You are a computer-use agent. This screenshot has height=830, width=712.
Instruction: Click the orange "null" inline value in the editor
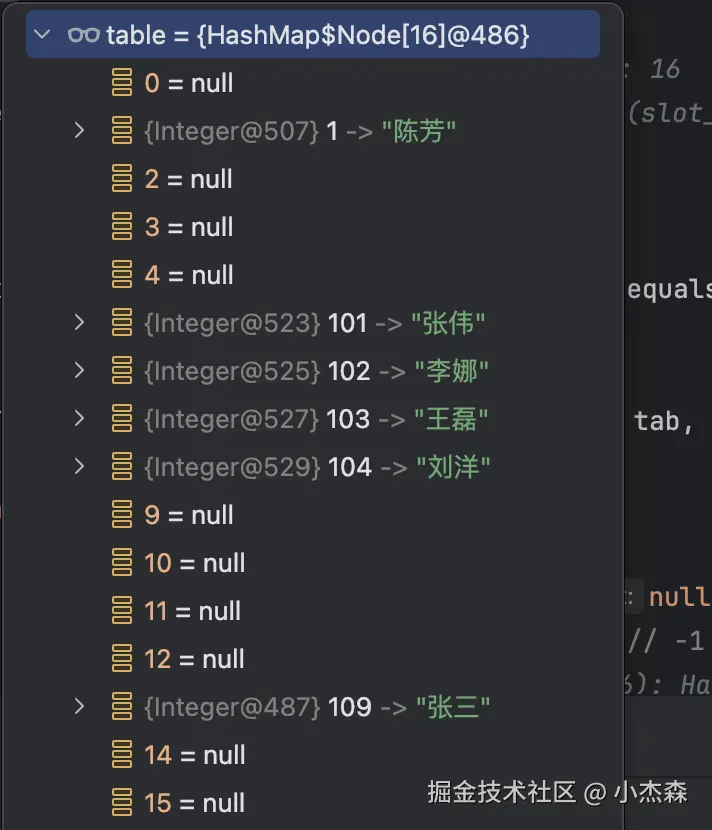(680, 597)
